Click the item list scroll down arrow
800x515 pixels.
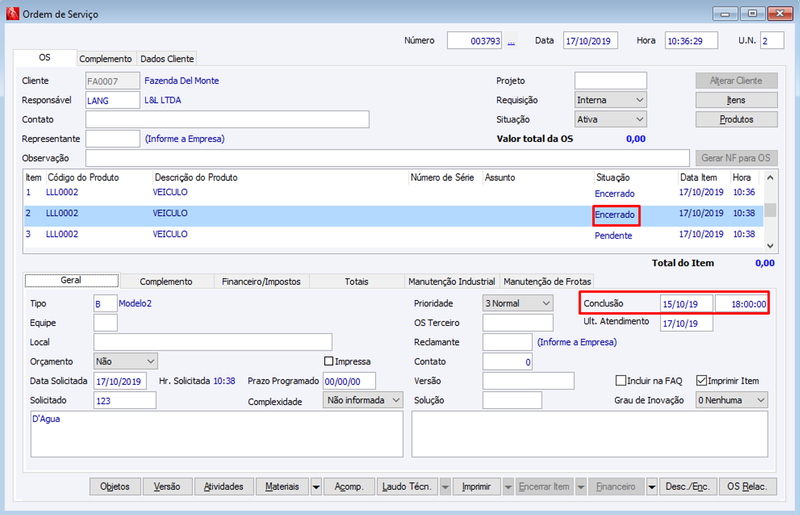(x=770, y=246)
